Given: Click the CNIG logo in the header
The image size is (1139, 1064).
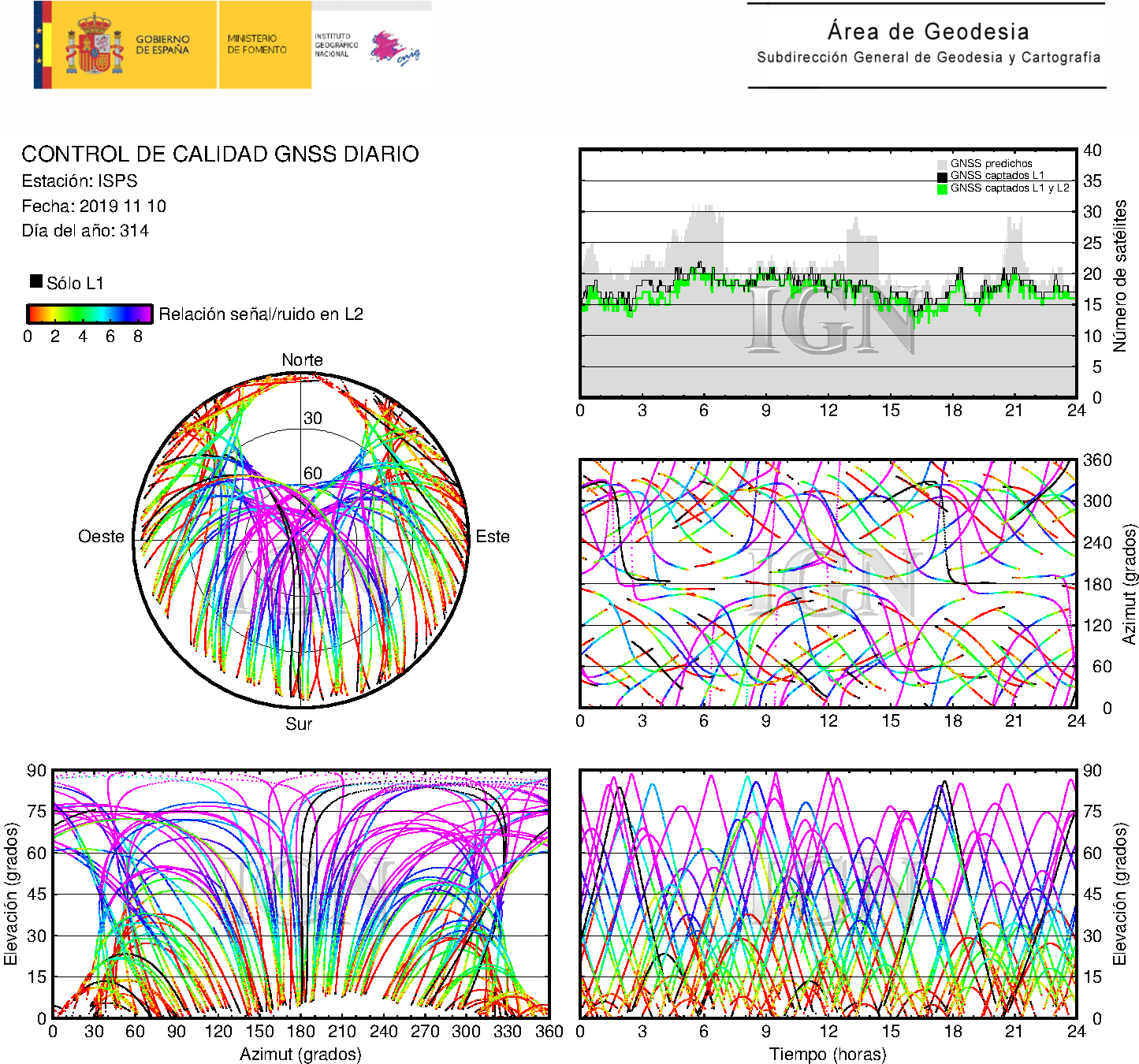Looking at the screenshot, I should click(x=395, y=48).
